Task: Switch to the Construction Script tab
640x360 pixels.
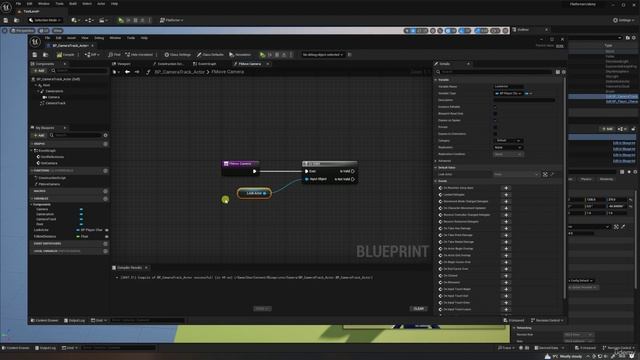Action: 168,64
